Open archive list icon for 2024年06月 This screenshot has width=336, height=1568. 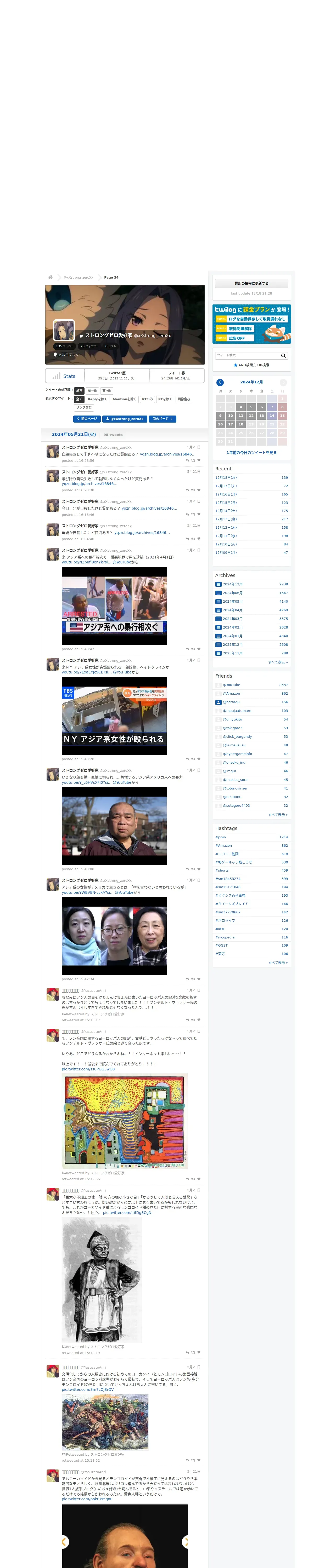218,593
